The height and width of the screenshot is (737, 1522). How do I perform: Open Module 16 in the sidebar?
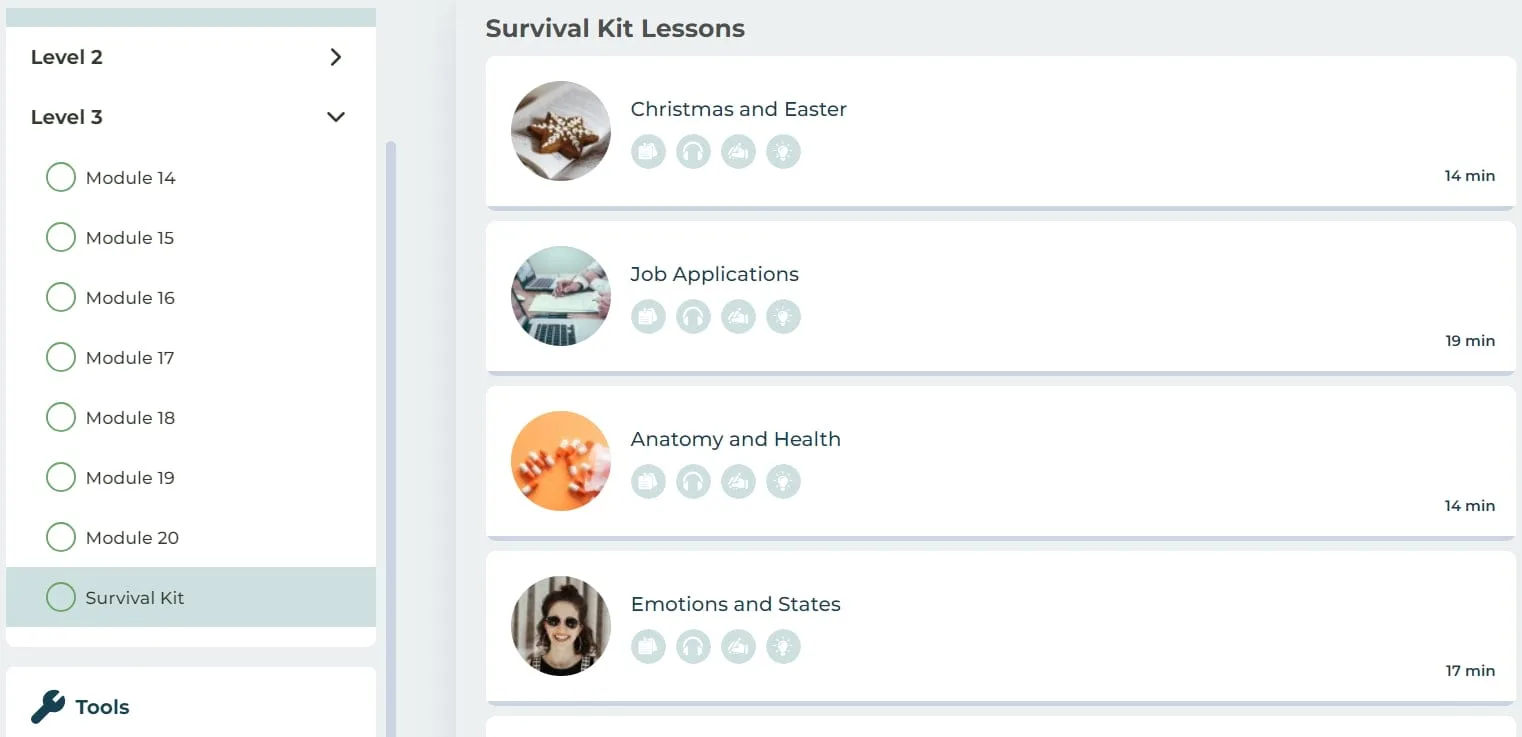point(130,298)
